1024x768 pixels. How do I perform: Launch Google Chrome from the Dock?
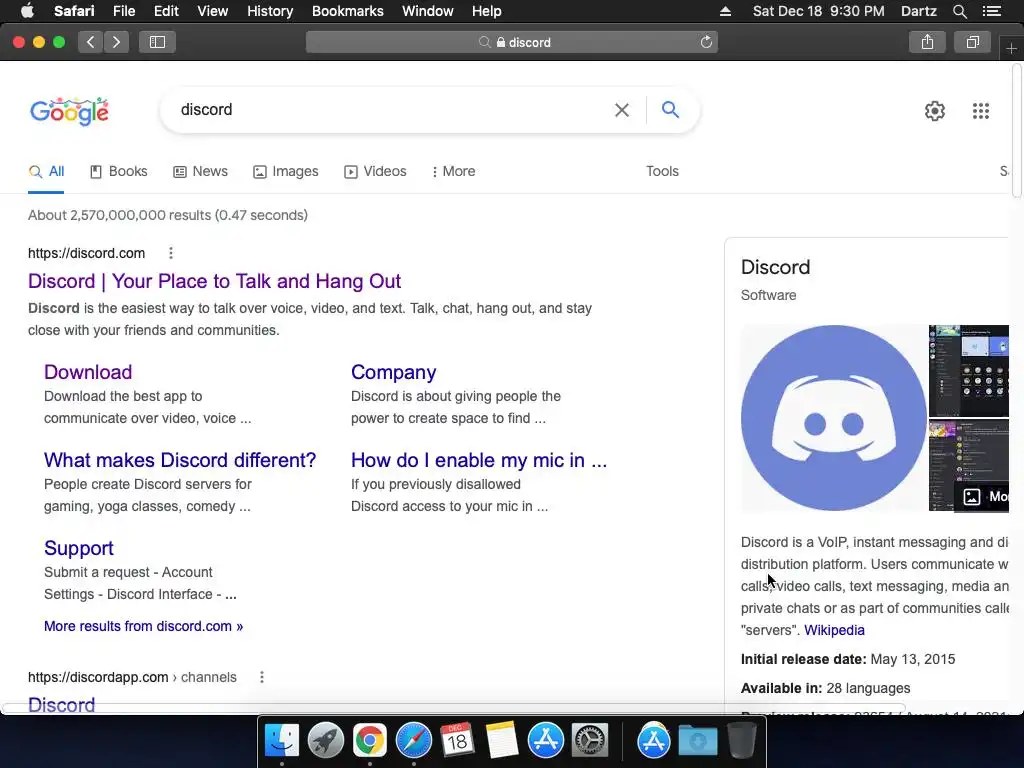(370, 741)
